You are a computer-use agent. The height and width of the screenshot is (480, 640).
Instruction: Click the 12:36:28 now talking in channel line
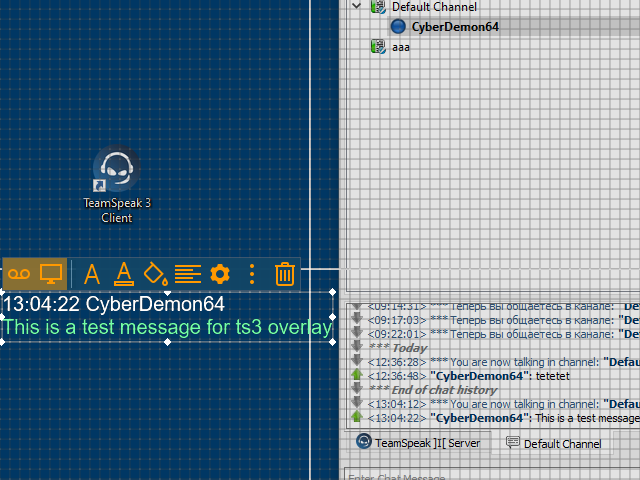click(503, 362)
